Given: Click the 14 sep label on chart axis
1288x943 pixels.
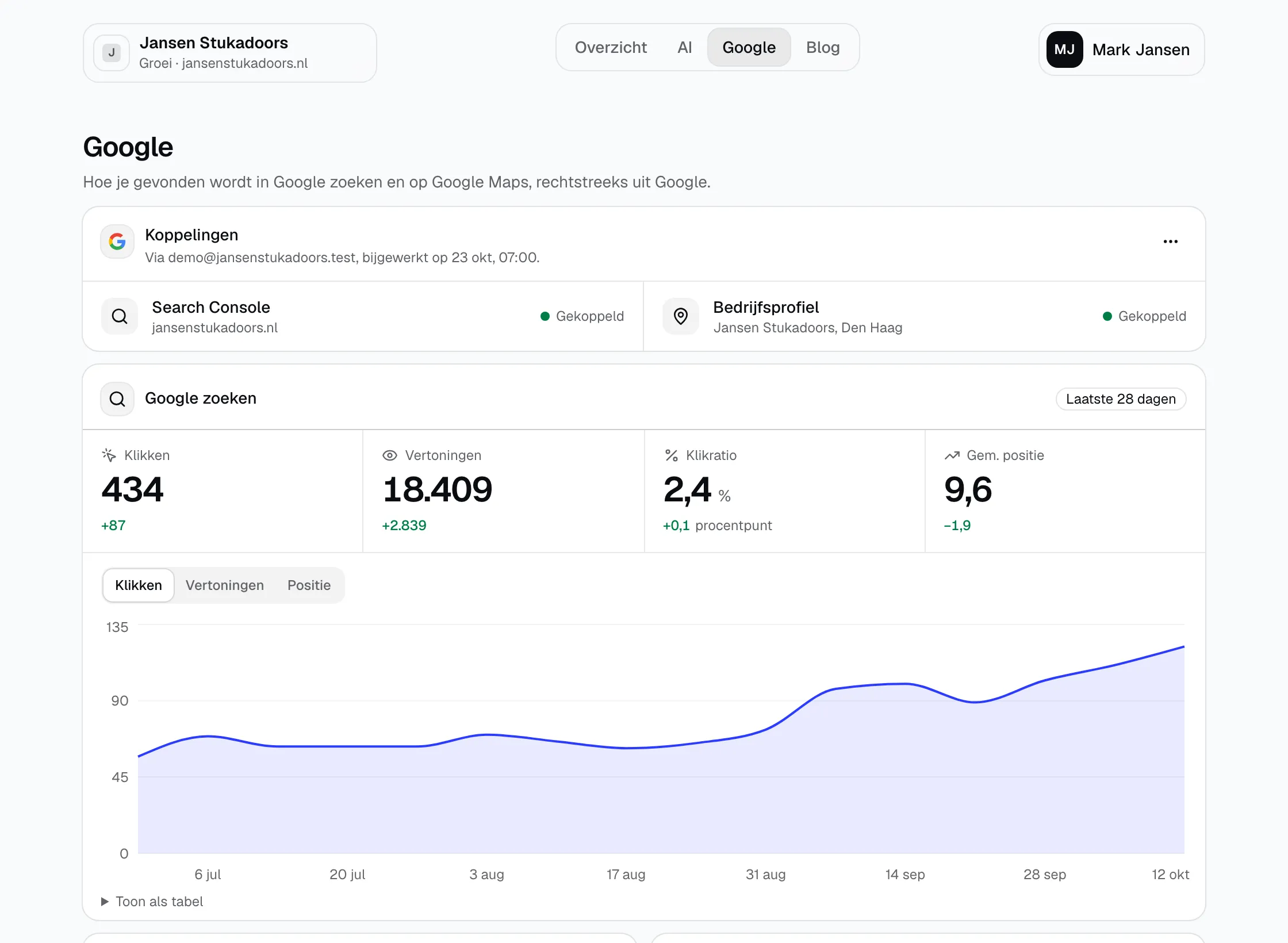Looking at the screenshot, I should coord(905,875).
